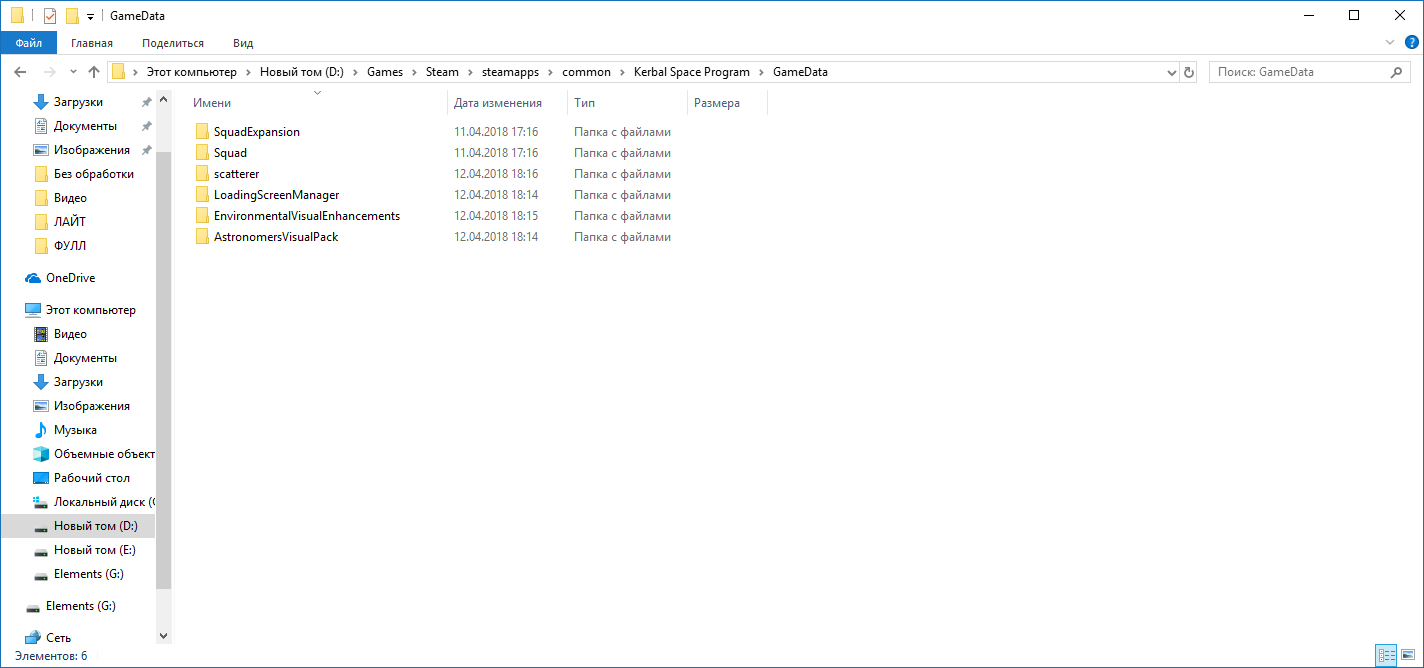The height and width of the screenshot is (668, 1424).
Task: Go forward with the right arrow
Action: tap(49, 72)
